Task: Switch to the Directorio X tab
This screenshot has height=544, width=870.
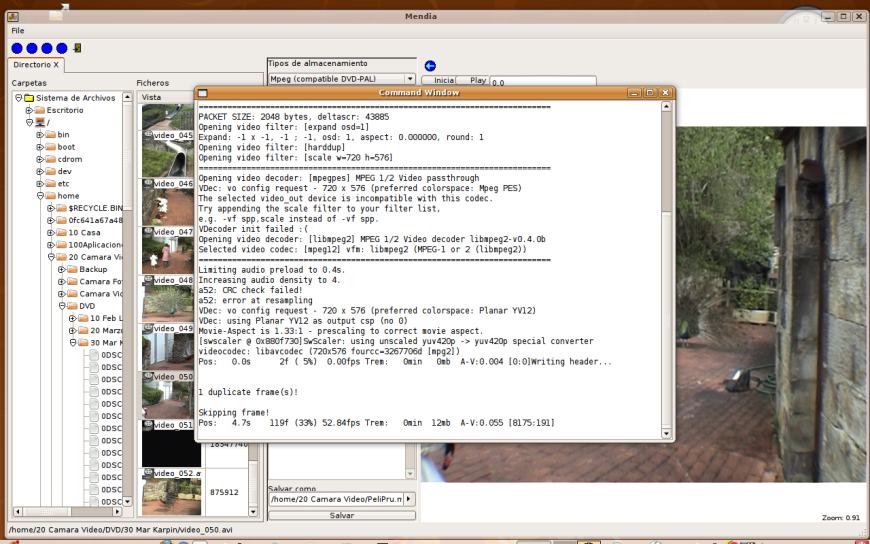Action: tap(36, 64)
